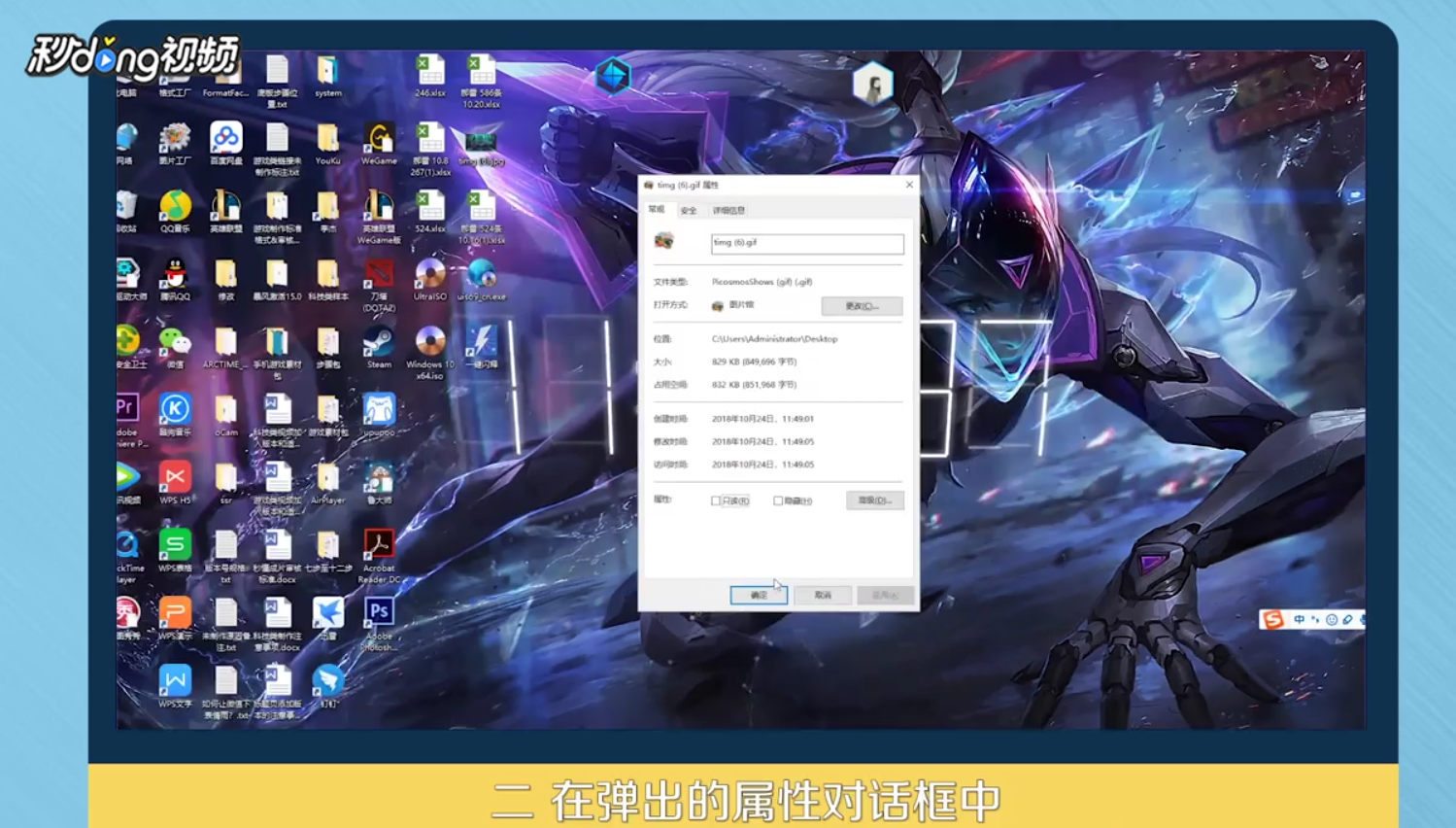Click the uiso9_cn.exe installer icon

(x=481, y=280)
